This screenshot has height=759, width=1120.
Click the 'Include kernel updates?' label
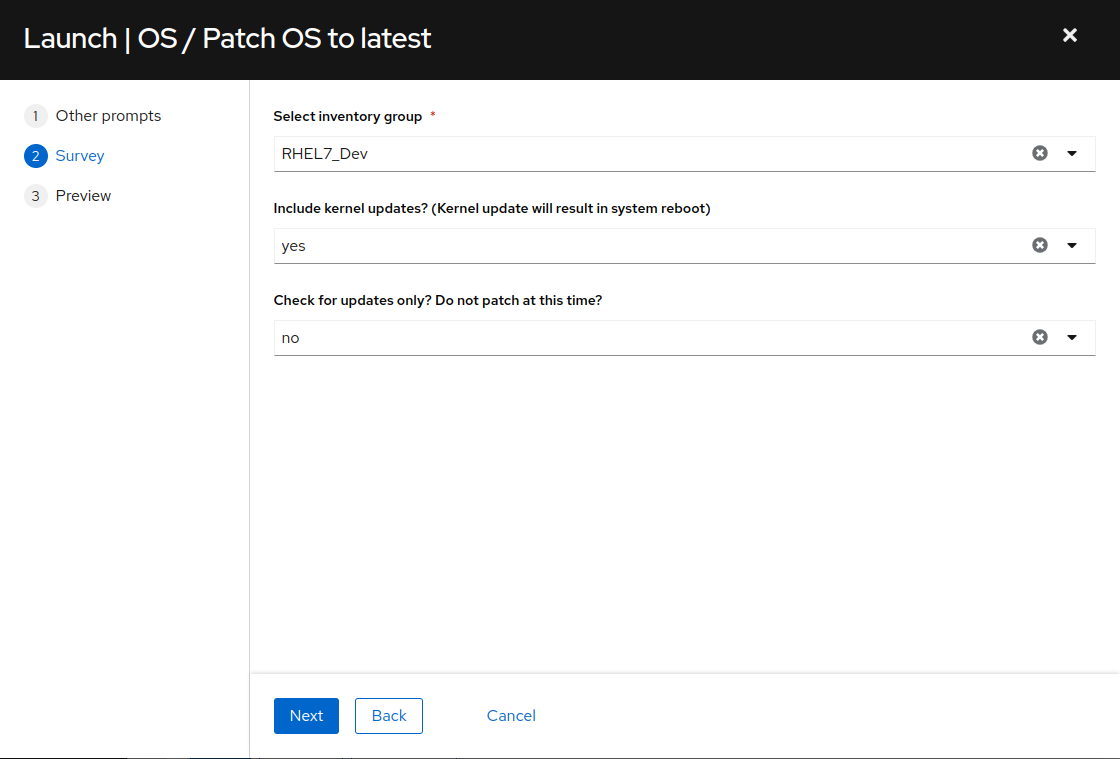[492, 208]
